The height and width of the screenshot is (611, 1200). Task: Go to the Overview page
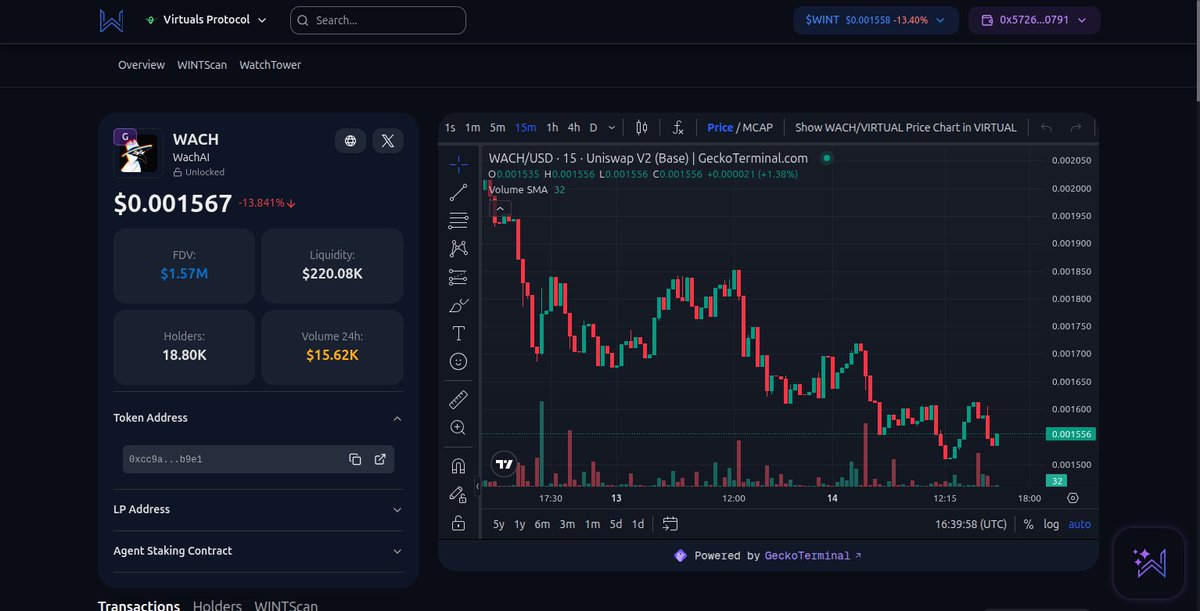point(141,65)
